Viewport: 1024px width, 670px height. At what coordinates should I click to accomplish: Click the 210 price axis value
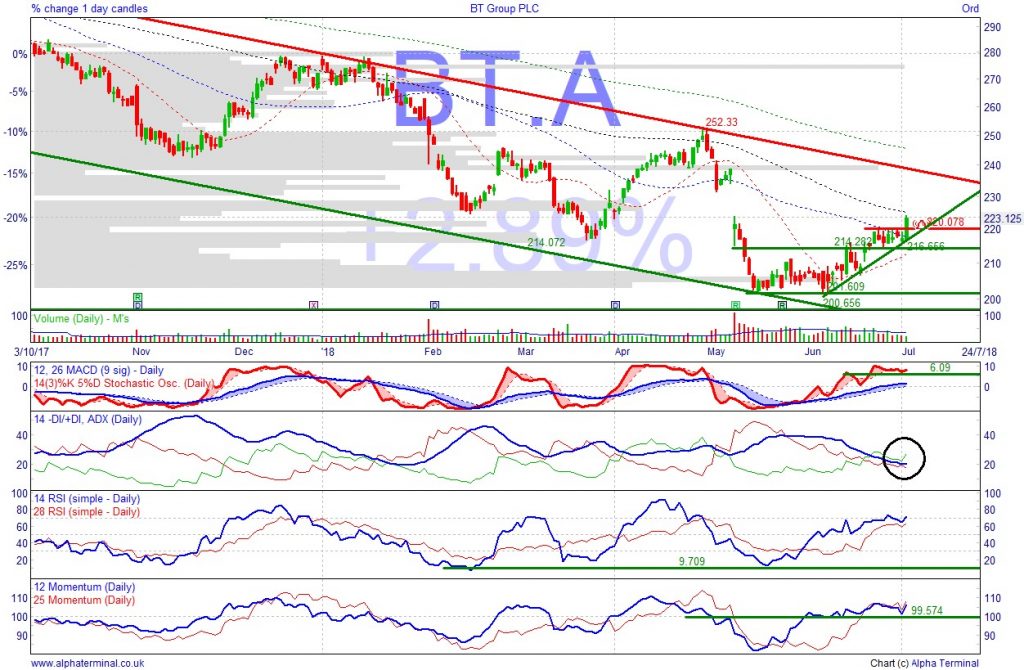[x=992, y=264]
